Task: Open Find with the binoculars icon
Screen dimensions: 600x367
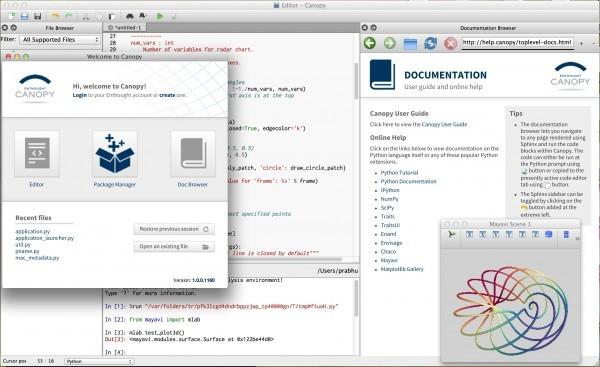Action: click(x=130, y=16)
